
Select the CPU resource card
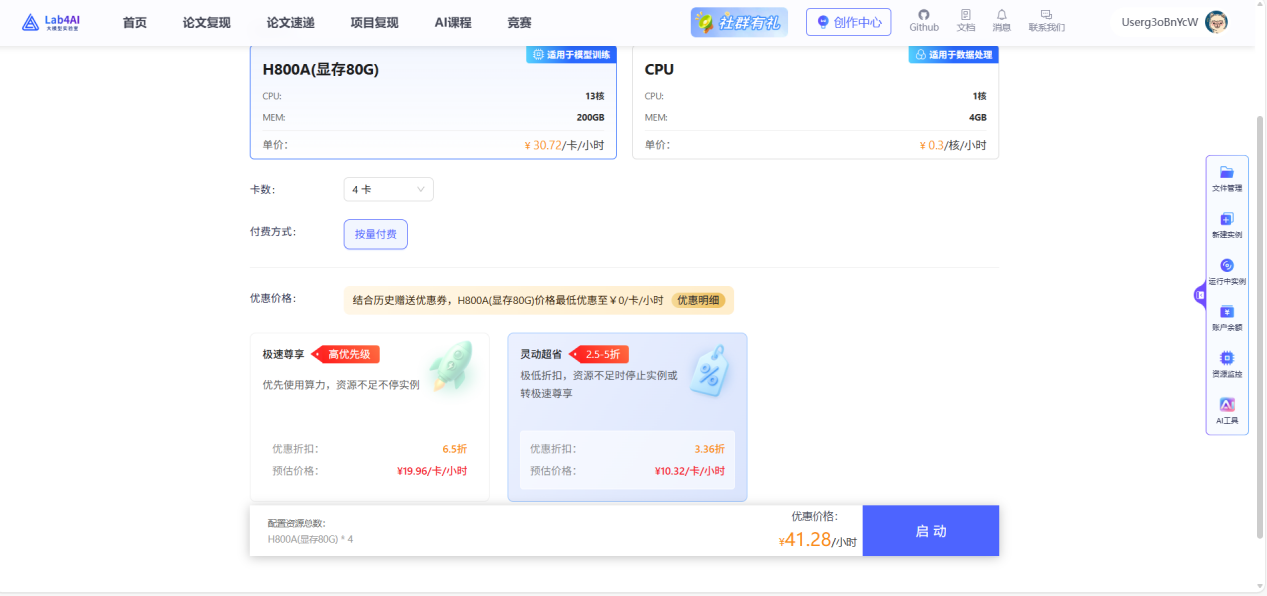point(815,103)
